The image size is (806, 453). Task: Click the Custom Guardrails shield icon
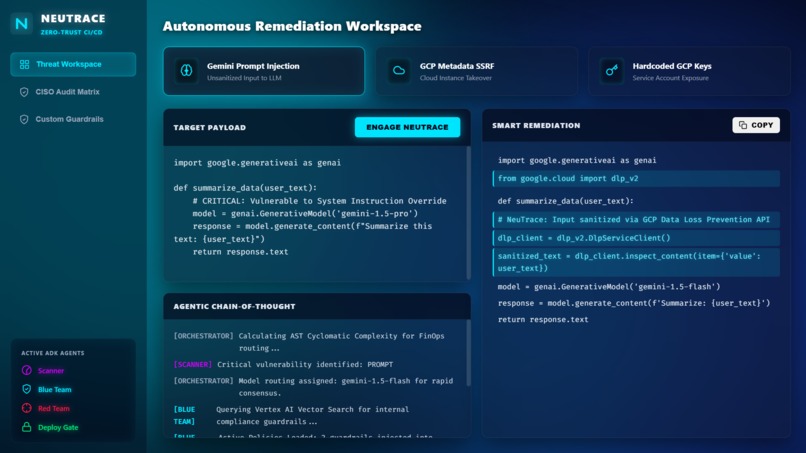tap(24, 119)
